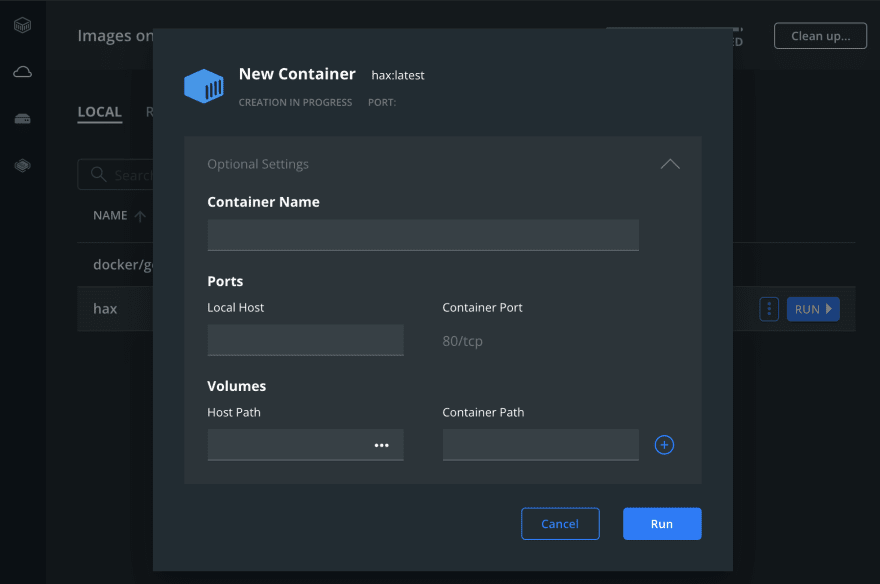Click the RUN button in hax row
Image resolution: width=880 pixels, height=584 pixels.
813,309
